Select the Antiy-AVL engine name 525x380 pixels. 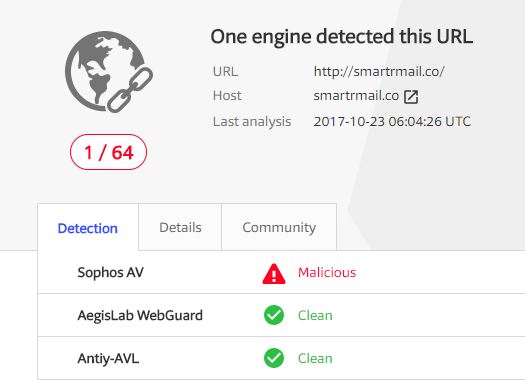click(x=108, y=359)
